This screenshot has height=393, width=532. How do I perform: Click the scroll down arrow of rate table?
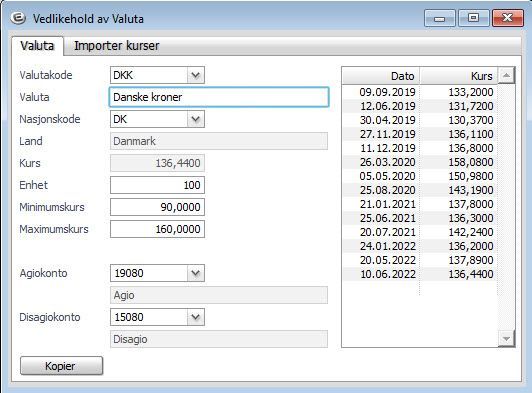click(506, 339)
